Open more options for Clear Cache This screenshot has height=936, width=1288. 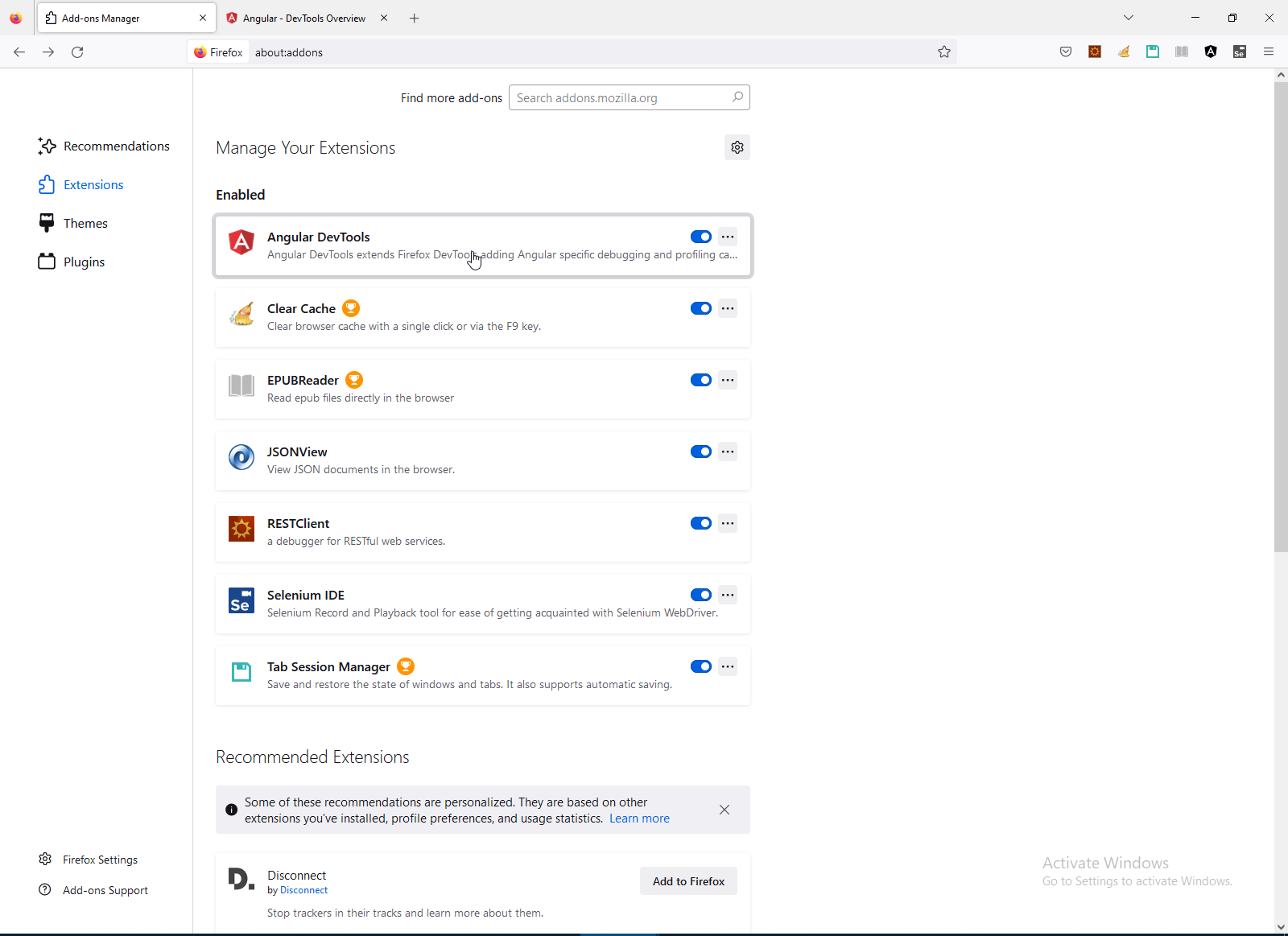point(728,308)
